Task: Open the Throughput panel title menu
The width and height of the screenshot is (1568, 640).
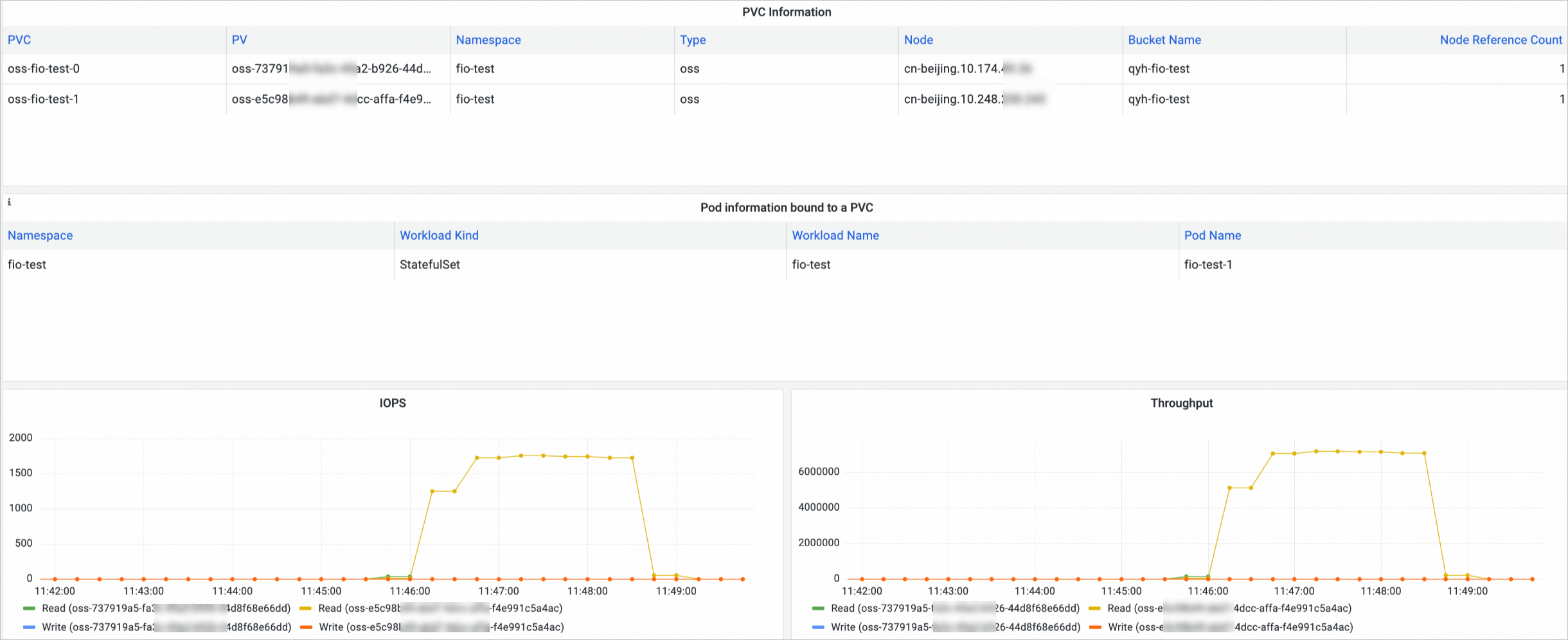Action: tap(1181, 403)
